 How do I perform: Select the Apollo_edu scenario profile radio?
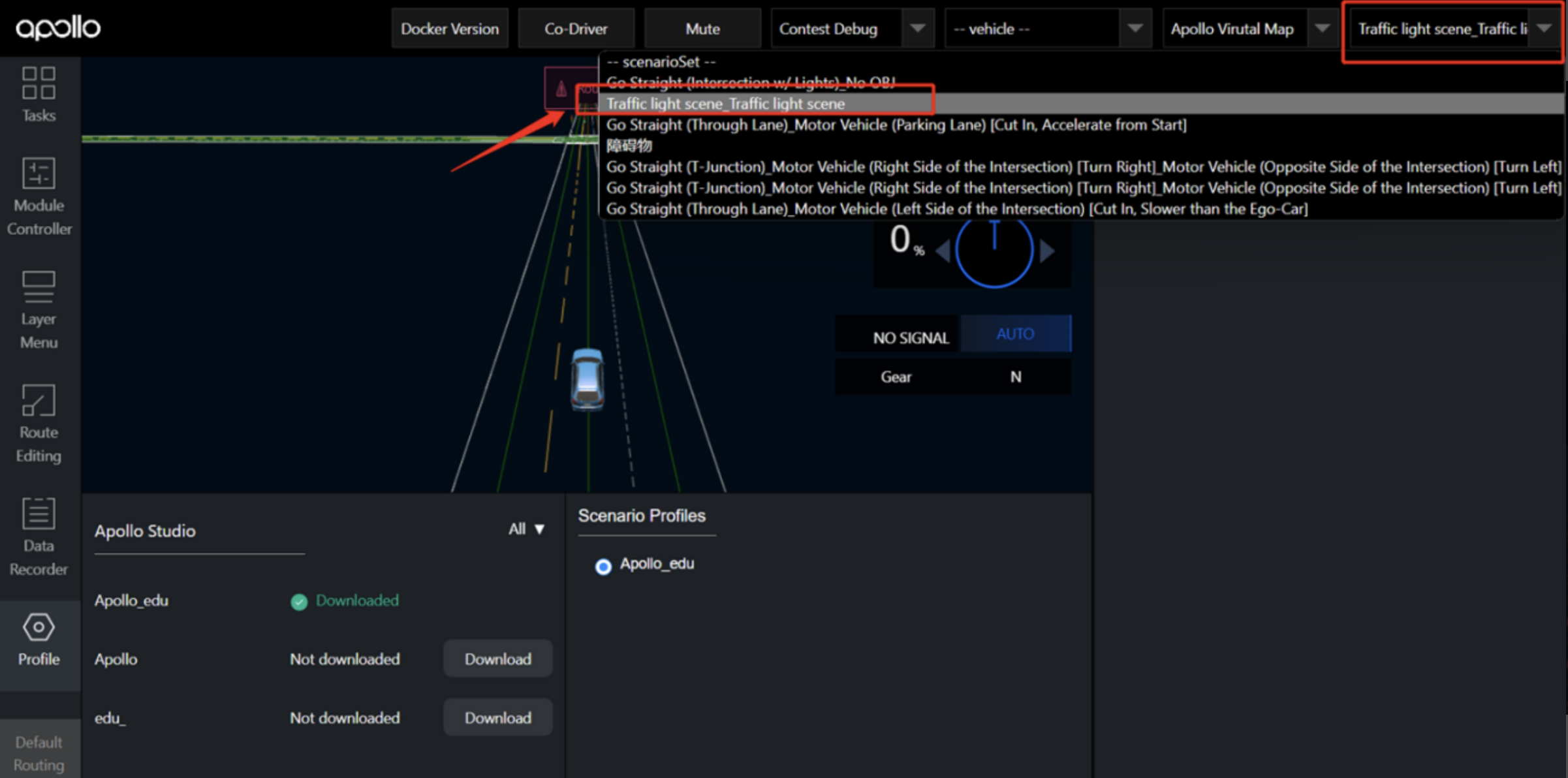(603, 566)
